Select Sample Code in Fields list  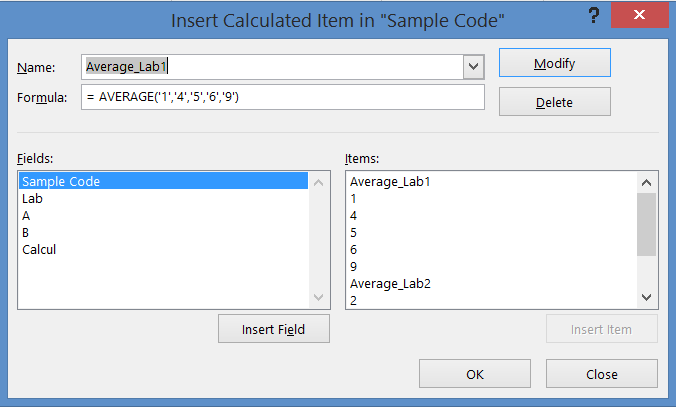click(x=60, y=181)
